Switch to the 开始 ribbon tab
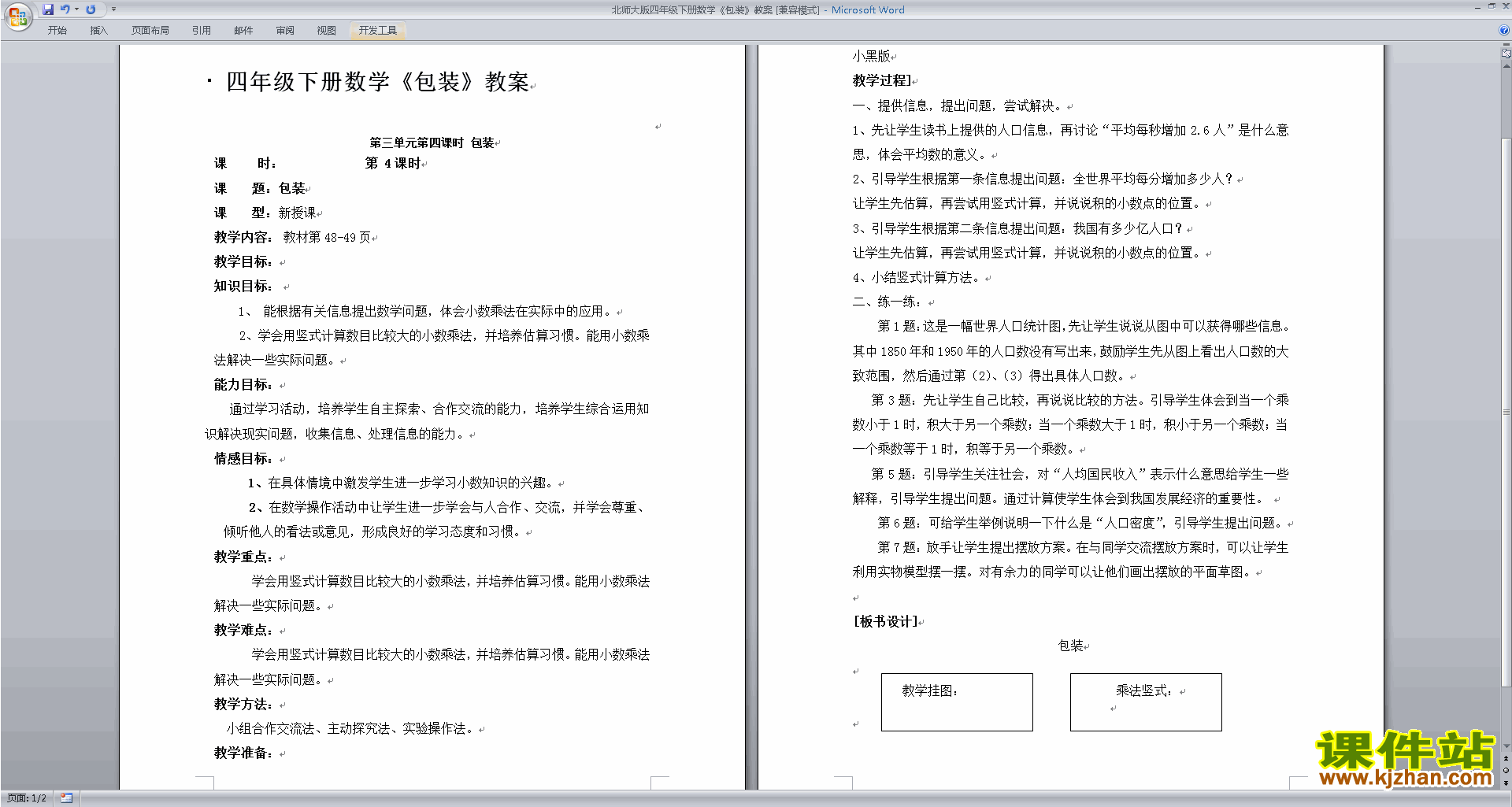 click(x=57, y=31)
